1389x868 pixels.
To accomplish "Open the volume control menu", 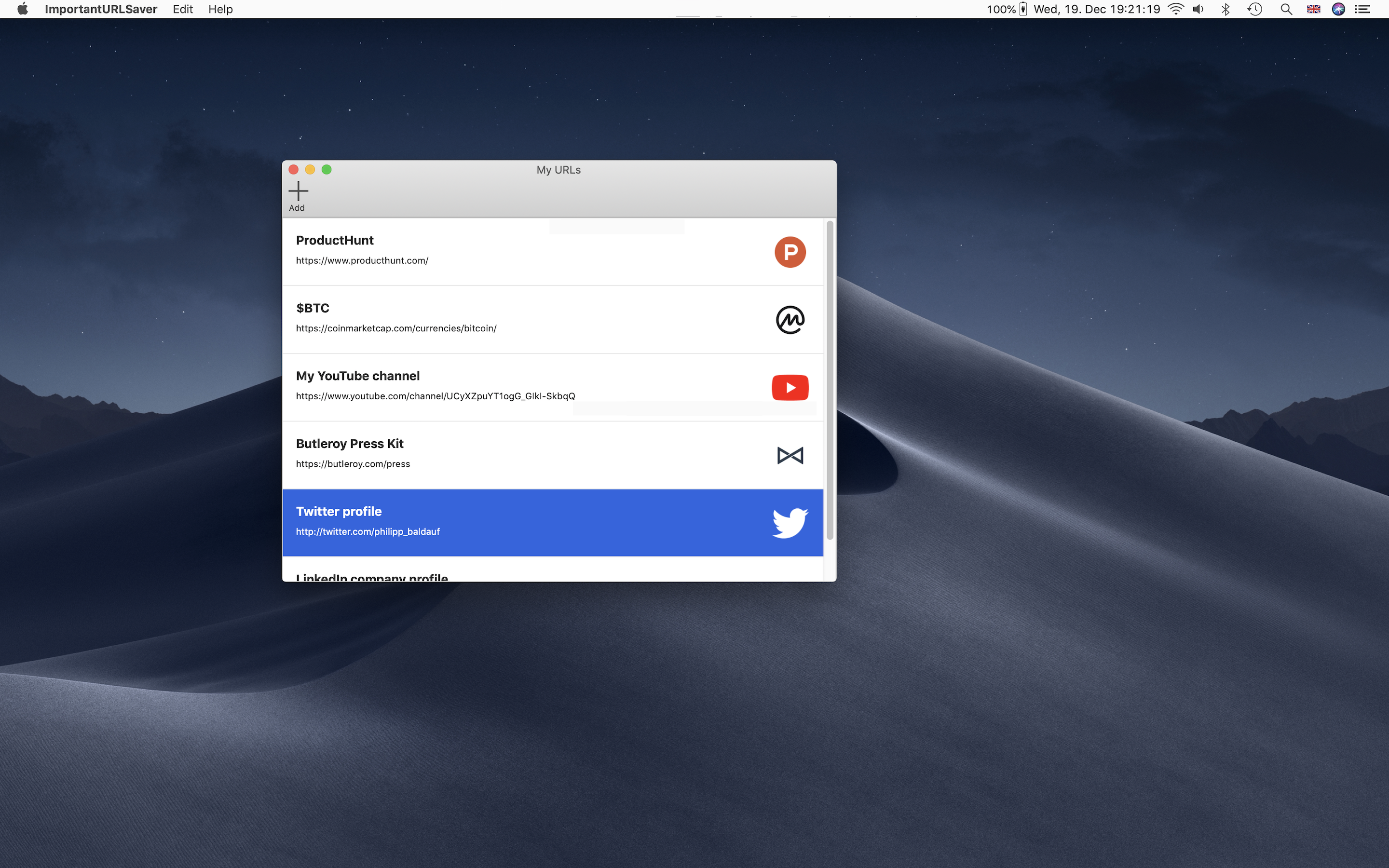I will click(1198, 9).
